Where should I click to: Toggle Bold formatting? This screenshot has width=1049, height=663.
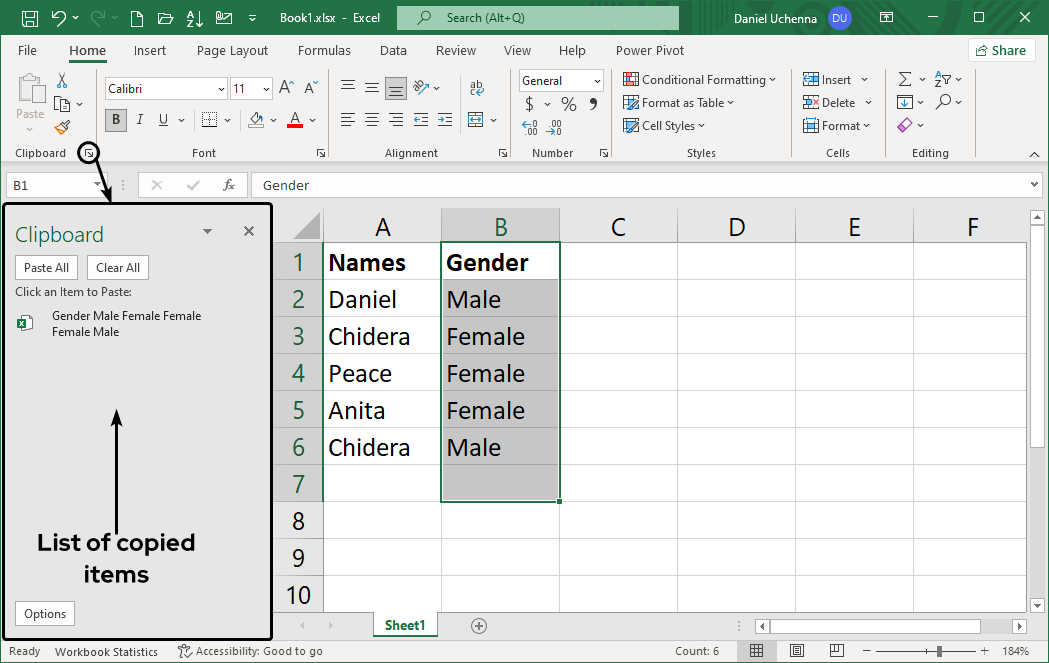(x=116, y=120)
